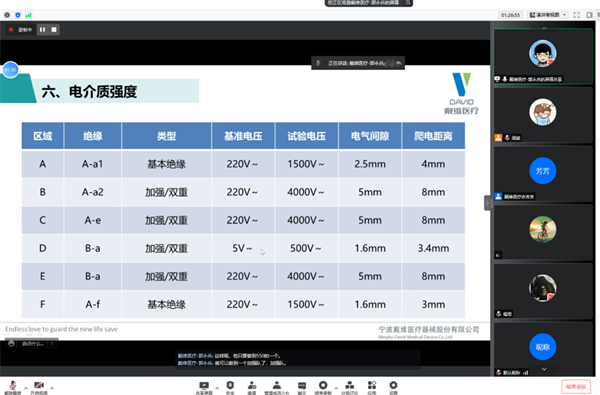
Task: Expand camera options arrow
Action: tap(52, 388)
